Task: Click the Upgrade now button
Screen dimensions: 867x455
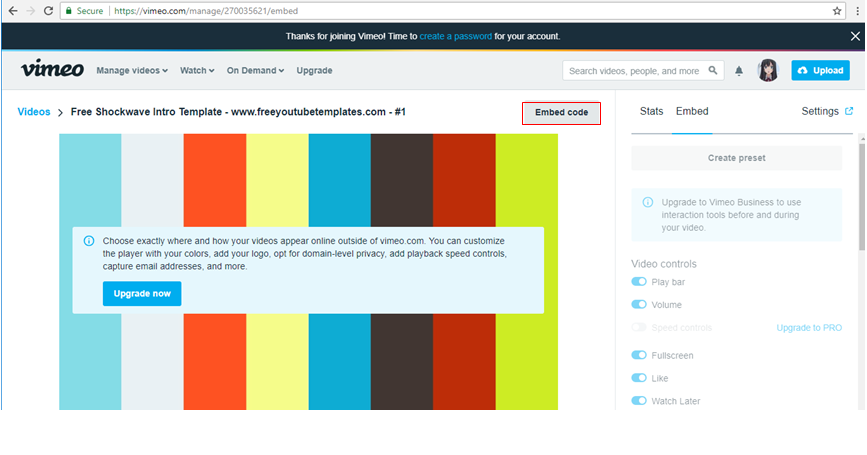Action: (x=142, y=294)
